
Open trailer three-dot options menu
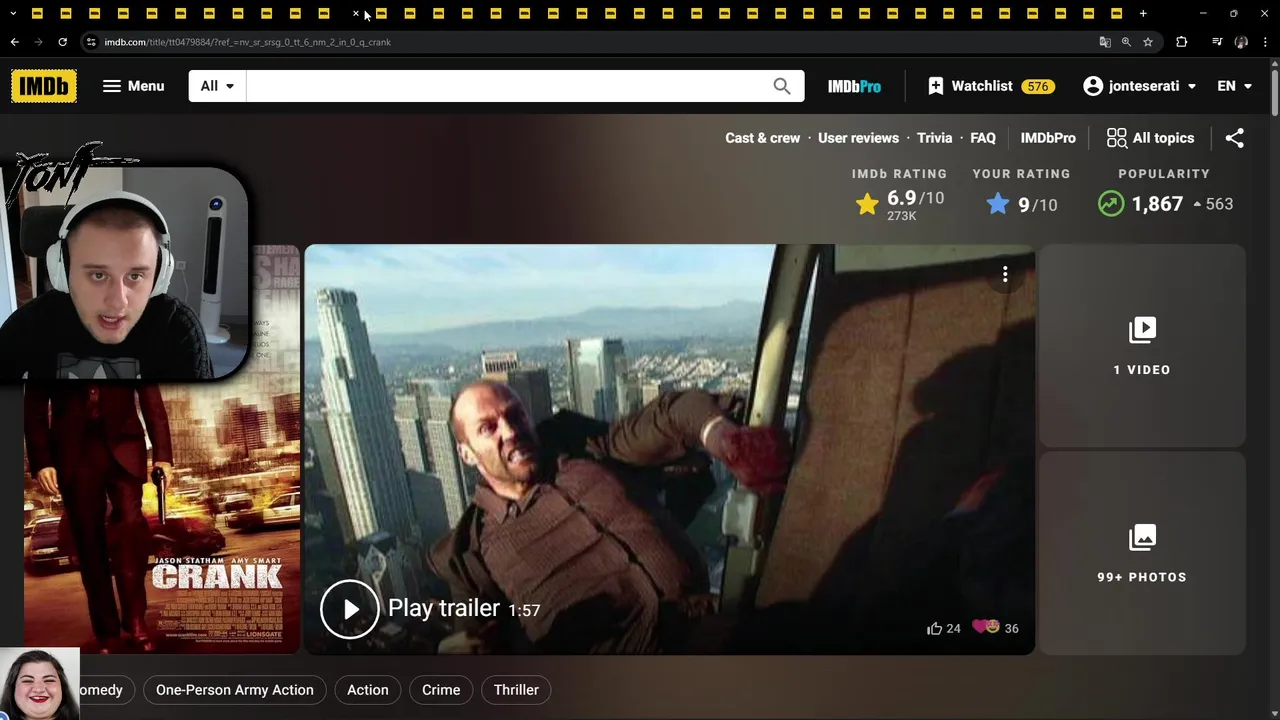[1005, 274]
